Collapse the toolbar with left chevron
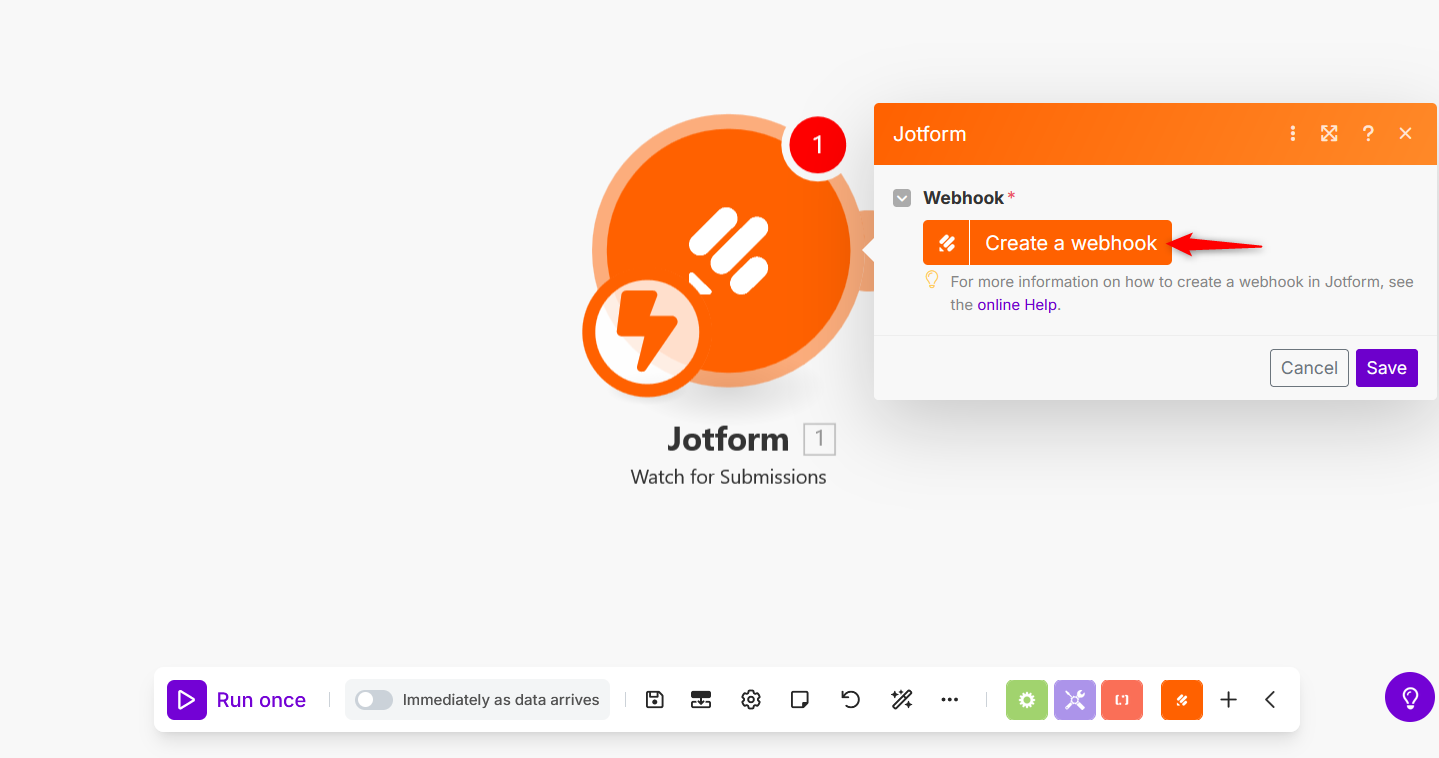 coord(1270,700)
